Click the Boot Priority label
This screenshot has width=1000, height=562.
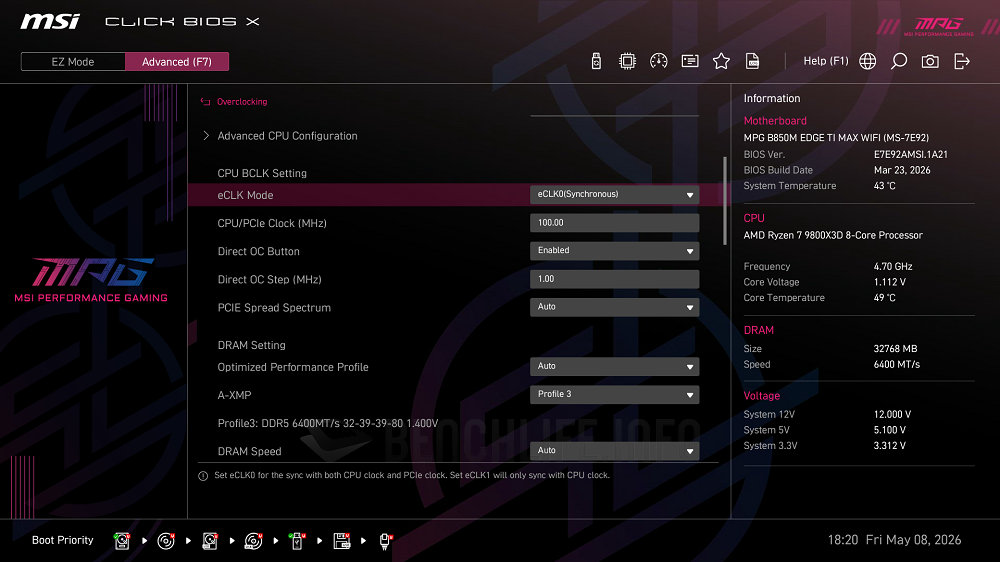62,540
